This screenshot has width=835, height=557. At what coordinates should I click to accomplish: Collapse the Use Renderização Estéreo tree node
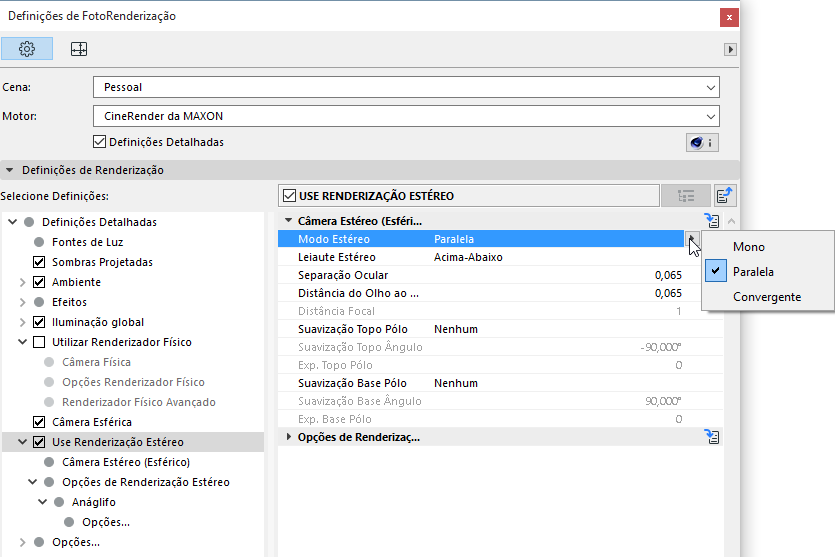click(22, 442)
